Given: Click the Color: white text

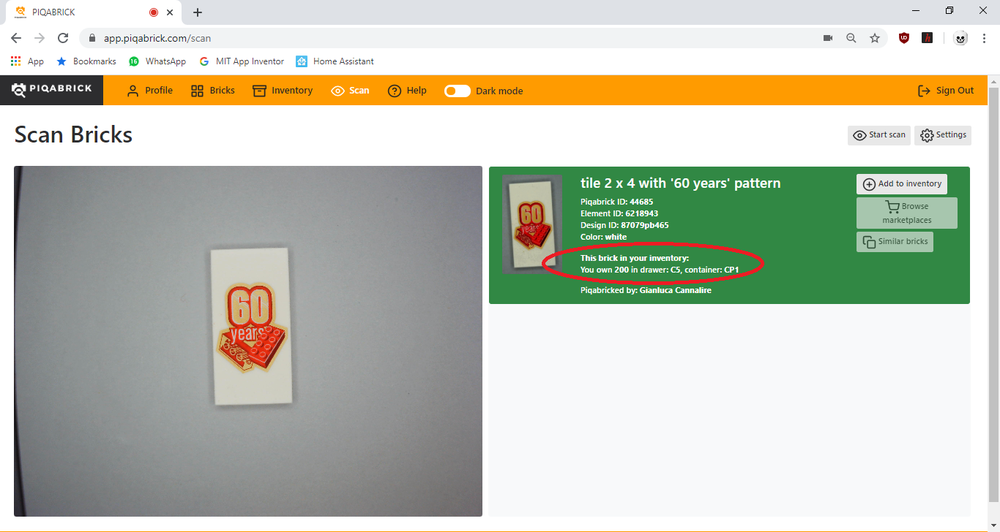Looking at the screenshot, I should point(603,237).
